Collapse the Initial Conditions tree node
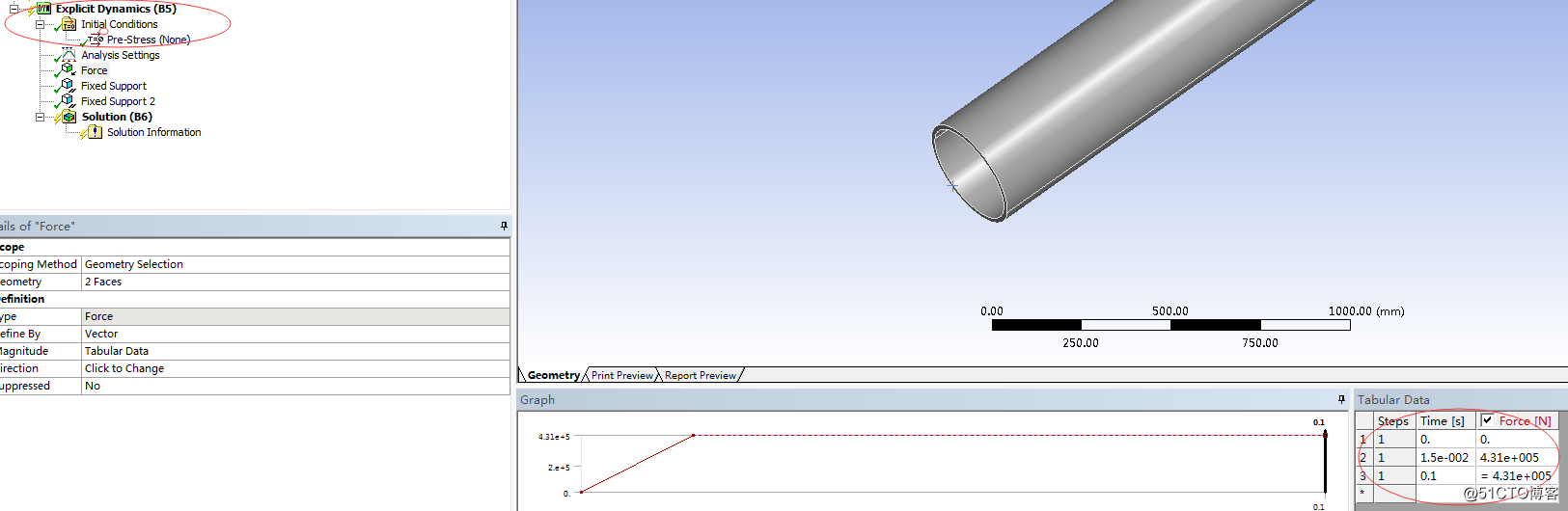This screenshot has height=511, width=1568. coord(40,24)
